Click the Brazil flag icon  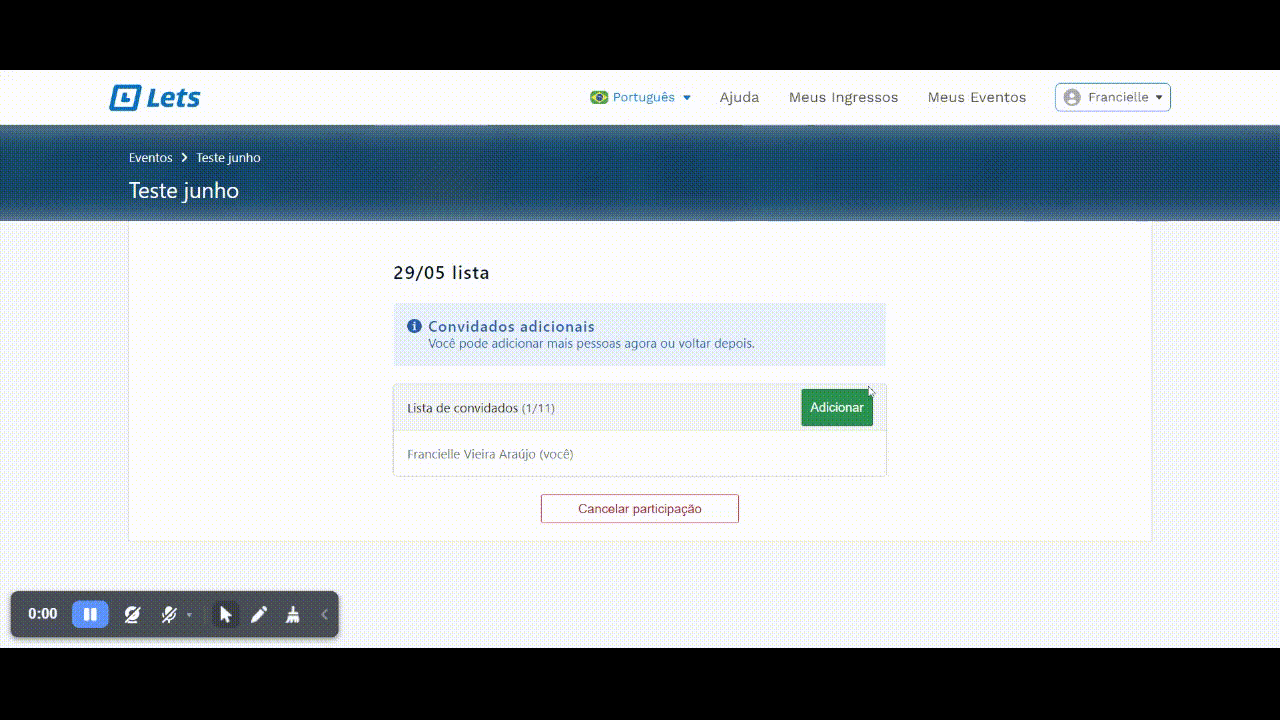[599, 97]
